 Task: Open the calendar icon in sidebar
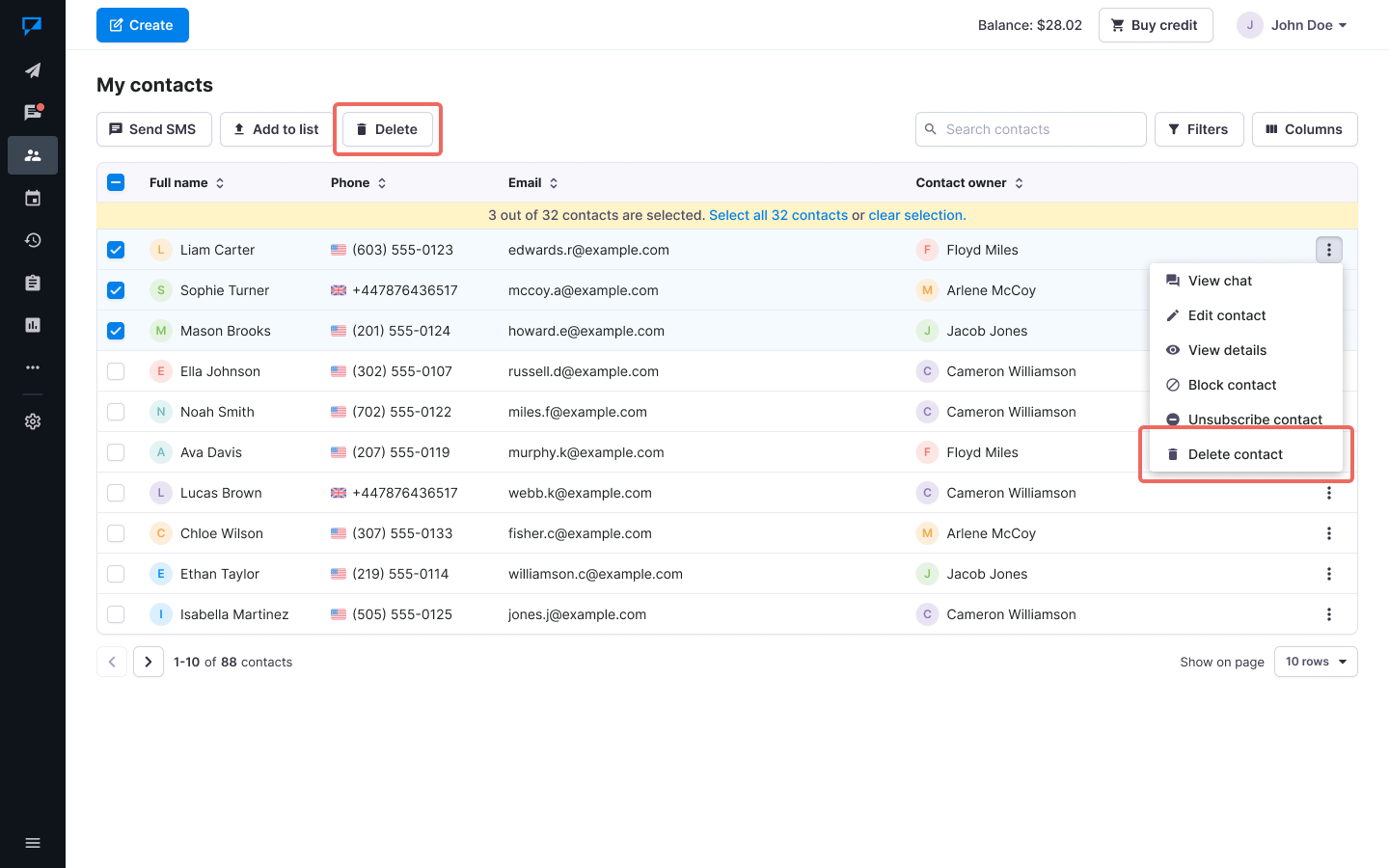tap(33, 198)
